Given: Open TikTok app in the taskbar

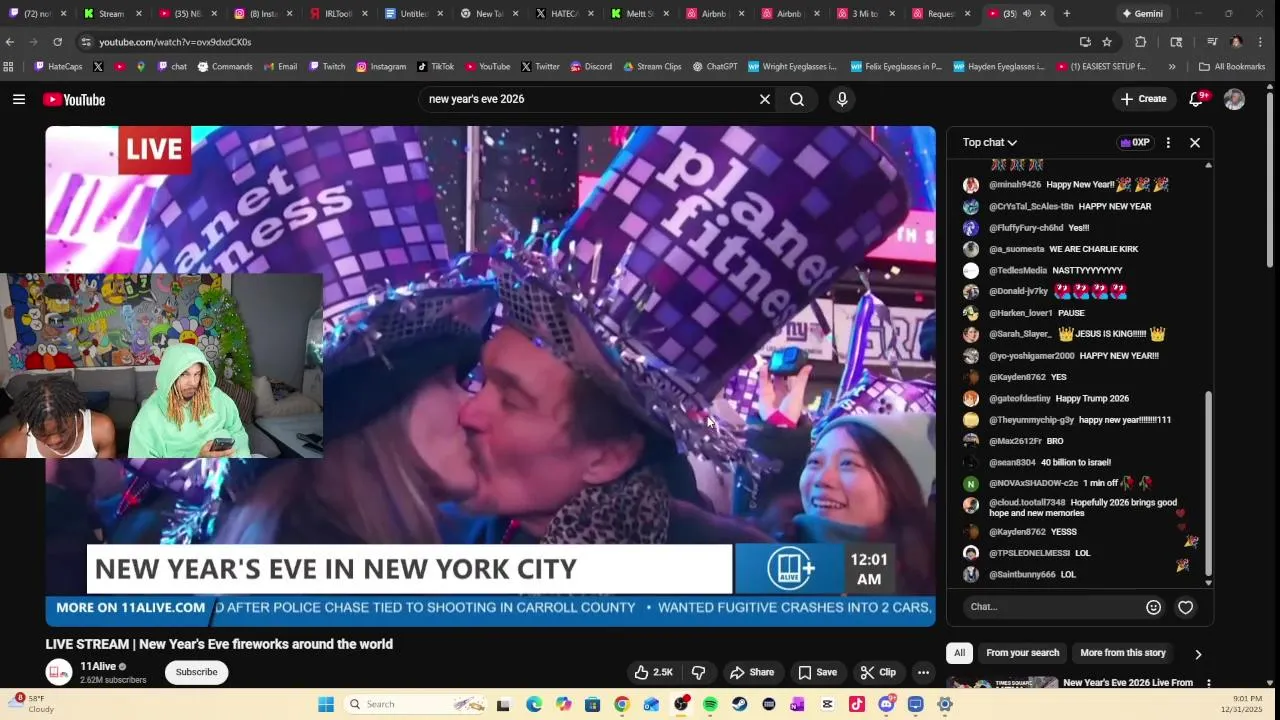Looking at the screenshot, I should point(857,704).
